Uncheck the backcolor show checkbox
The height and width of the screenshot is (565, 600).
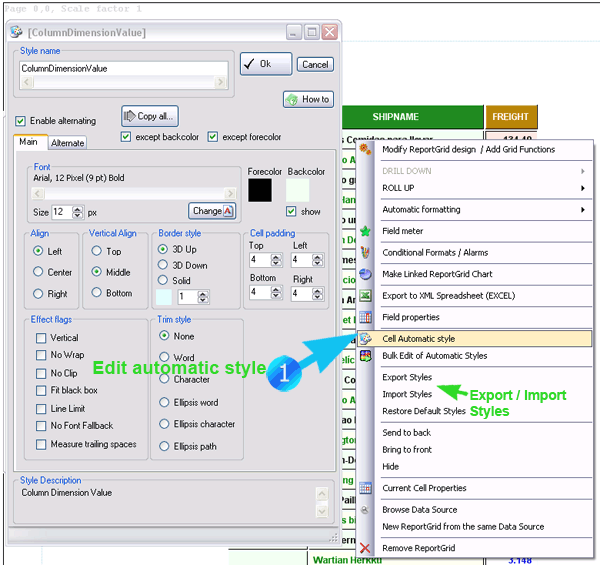pos(291,212)
